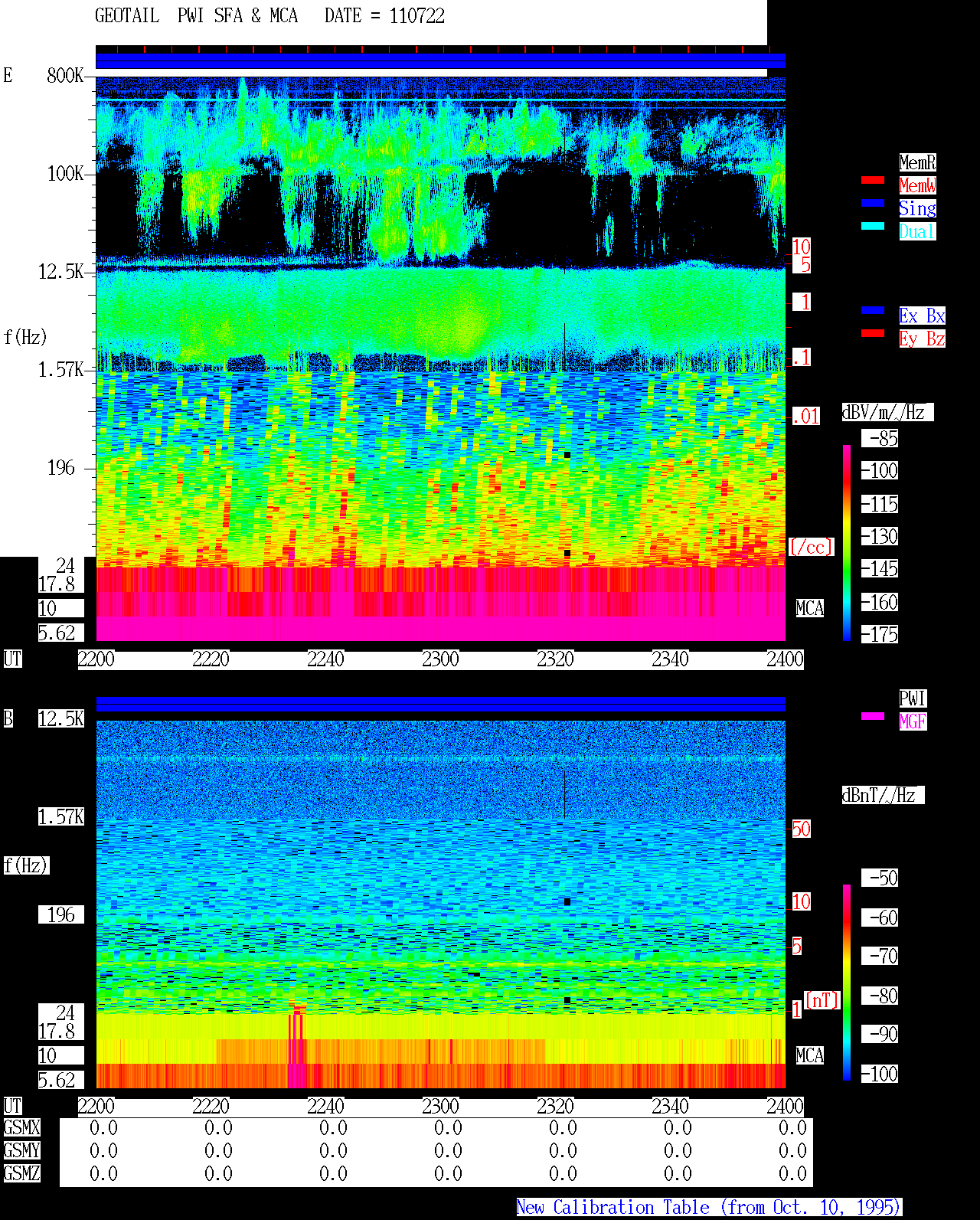980x1220 pixels.
Task: Click the dBnT/√Hz unit label
Action: coord(883,795)
